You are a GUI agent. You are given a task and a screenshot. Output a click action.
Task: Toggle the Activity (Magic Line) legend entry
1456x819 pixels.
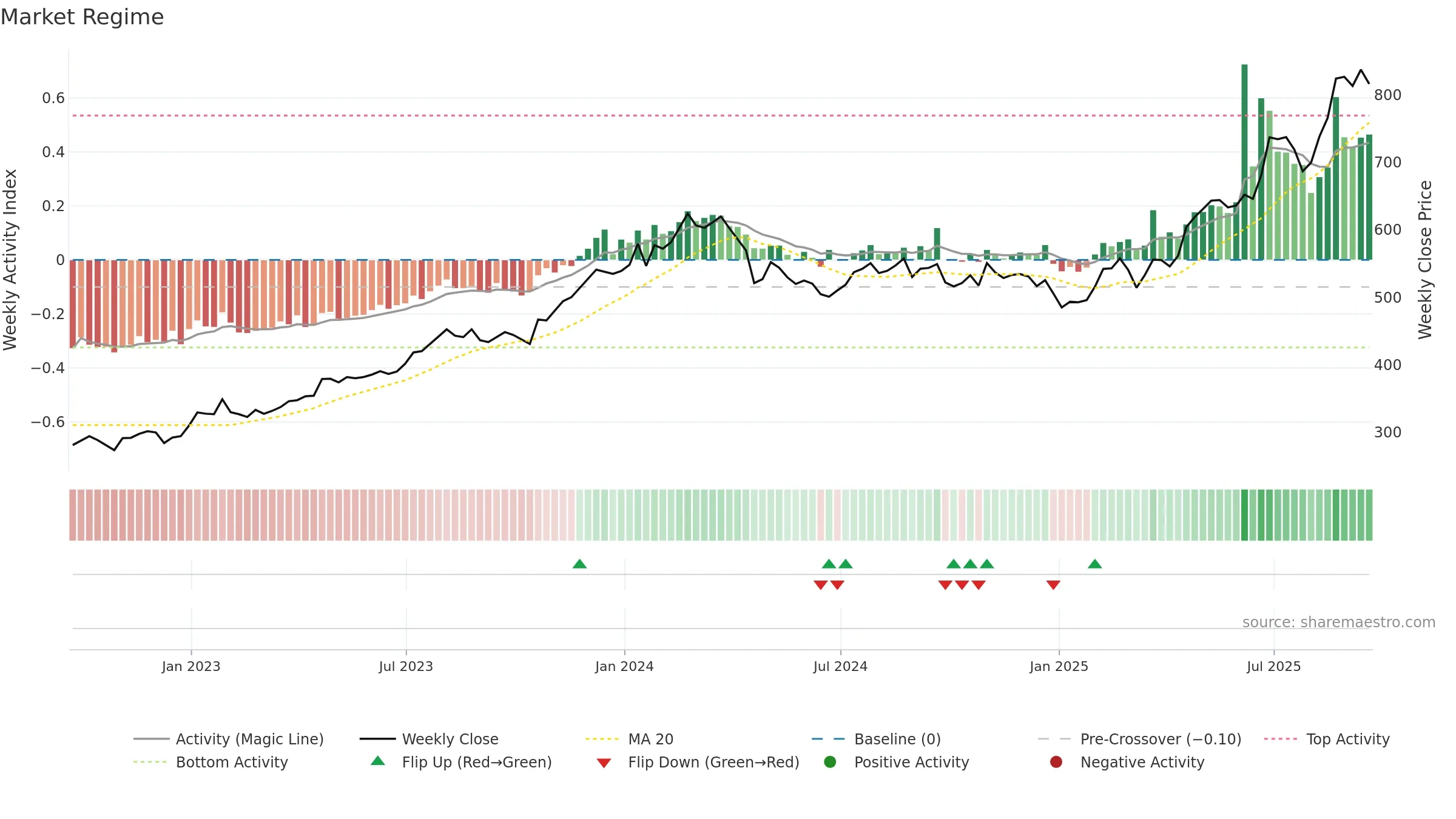(229, 739)
